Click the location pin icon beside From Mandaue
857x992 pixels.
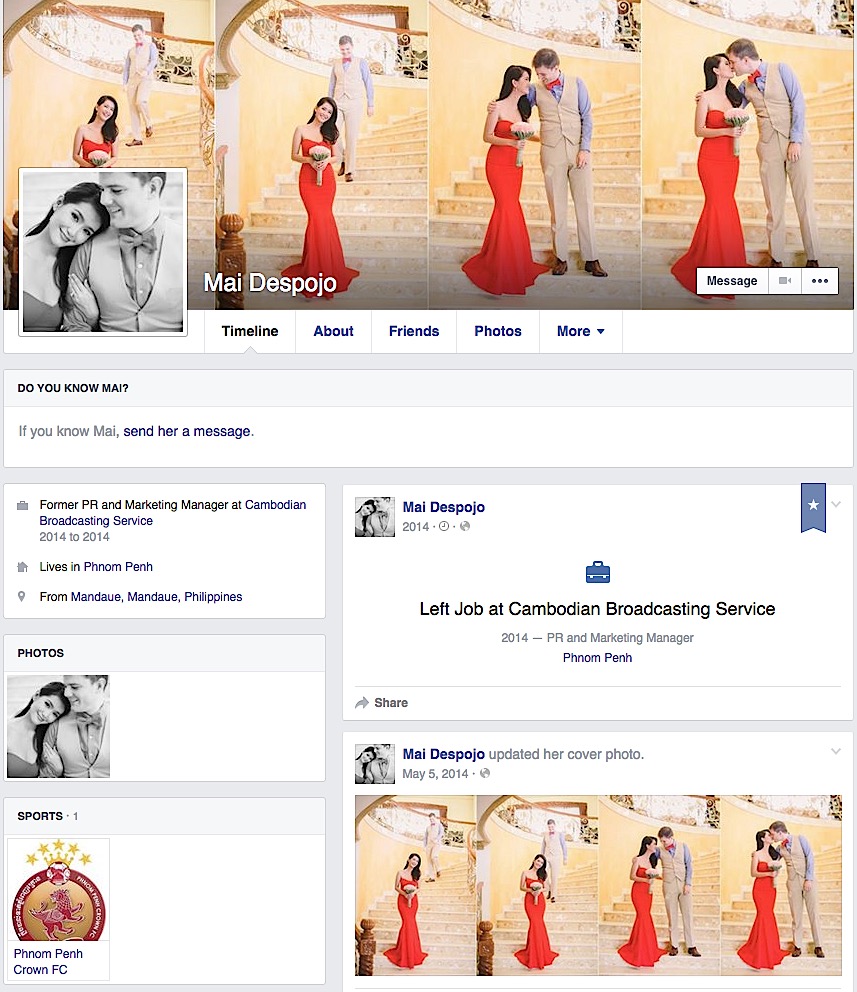click(22, 597)
